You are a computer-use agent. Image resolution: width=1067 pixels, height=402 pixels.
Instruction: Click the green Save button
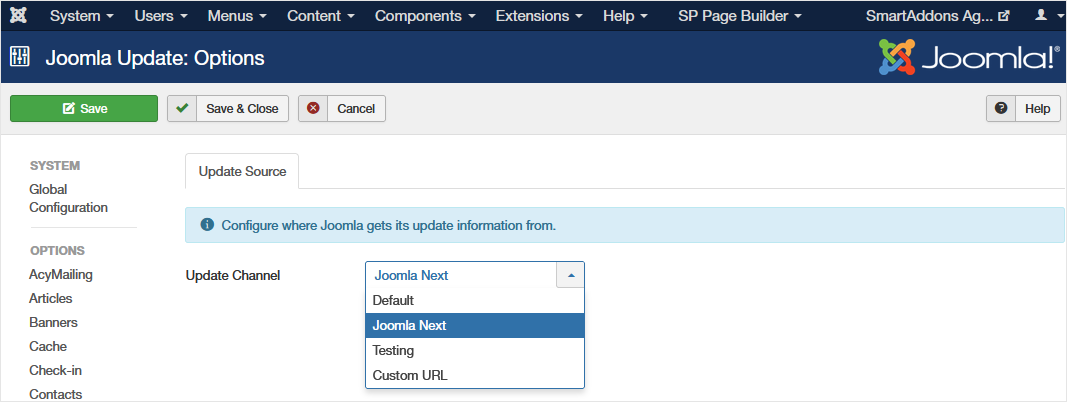point(84,108)
